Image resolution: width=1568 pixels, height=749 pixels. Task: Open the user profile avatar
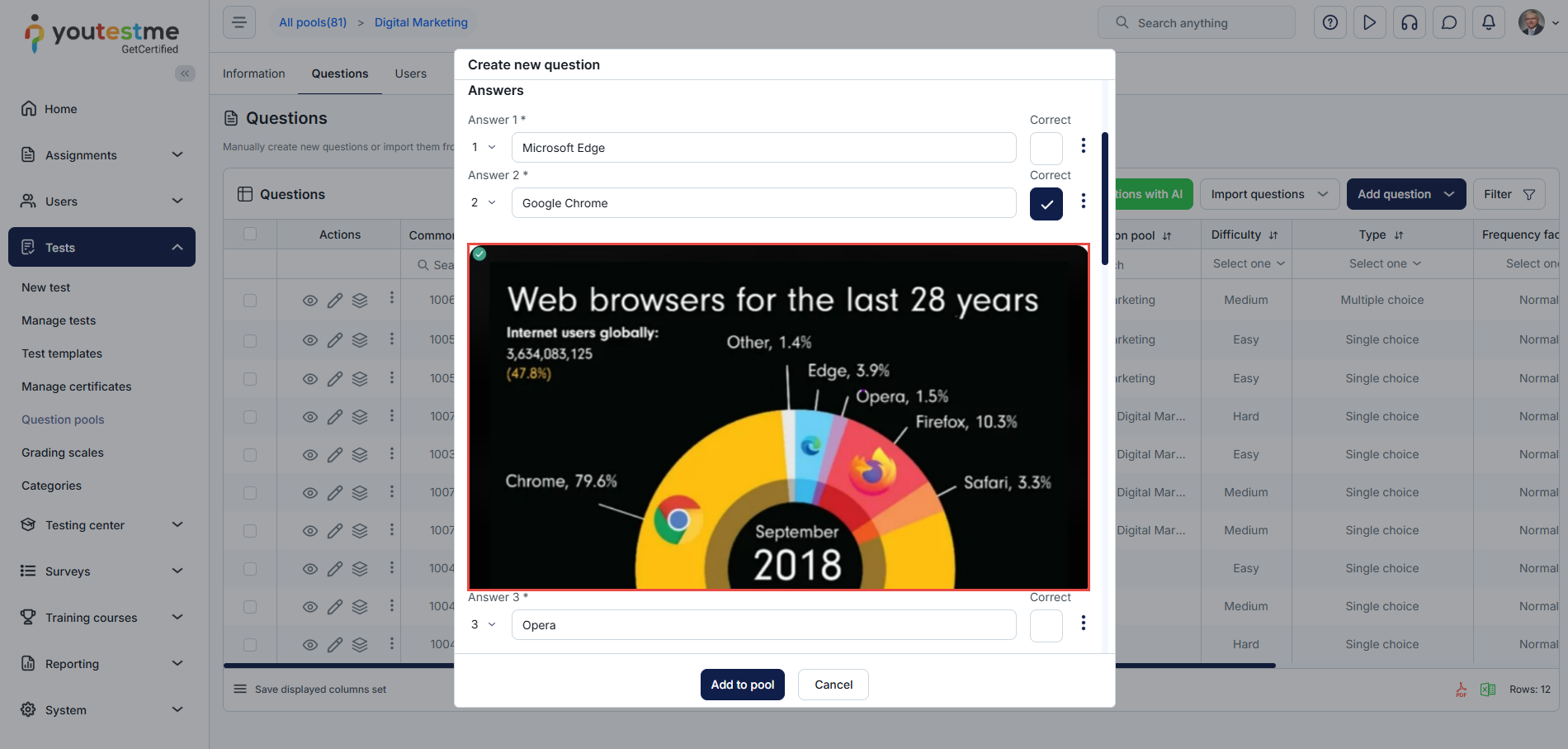1532,22
